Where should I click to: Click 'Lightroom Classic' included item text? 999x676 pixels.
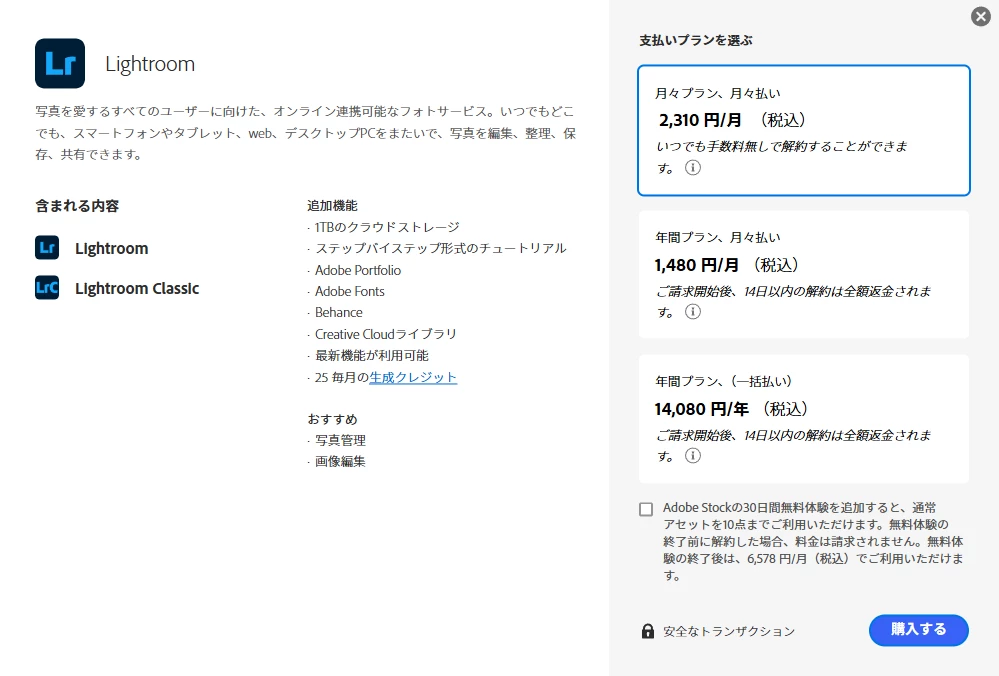(137, 288)
